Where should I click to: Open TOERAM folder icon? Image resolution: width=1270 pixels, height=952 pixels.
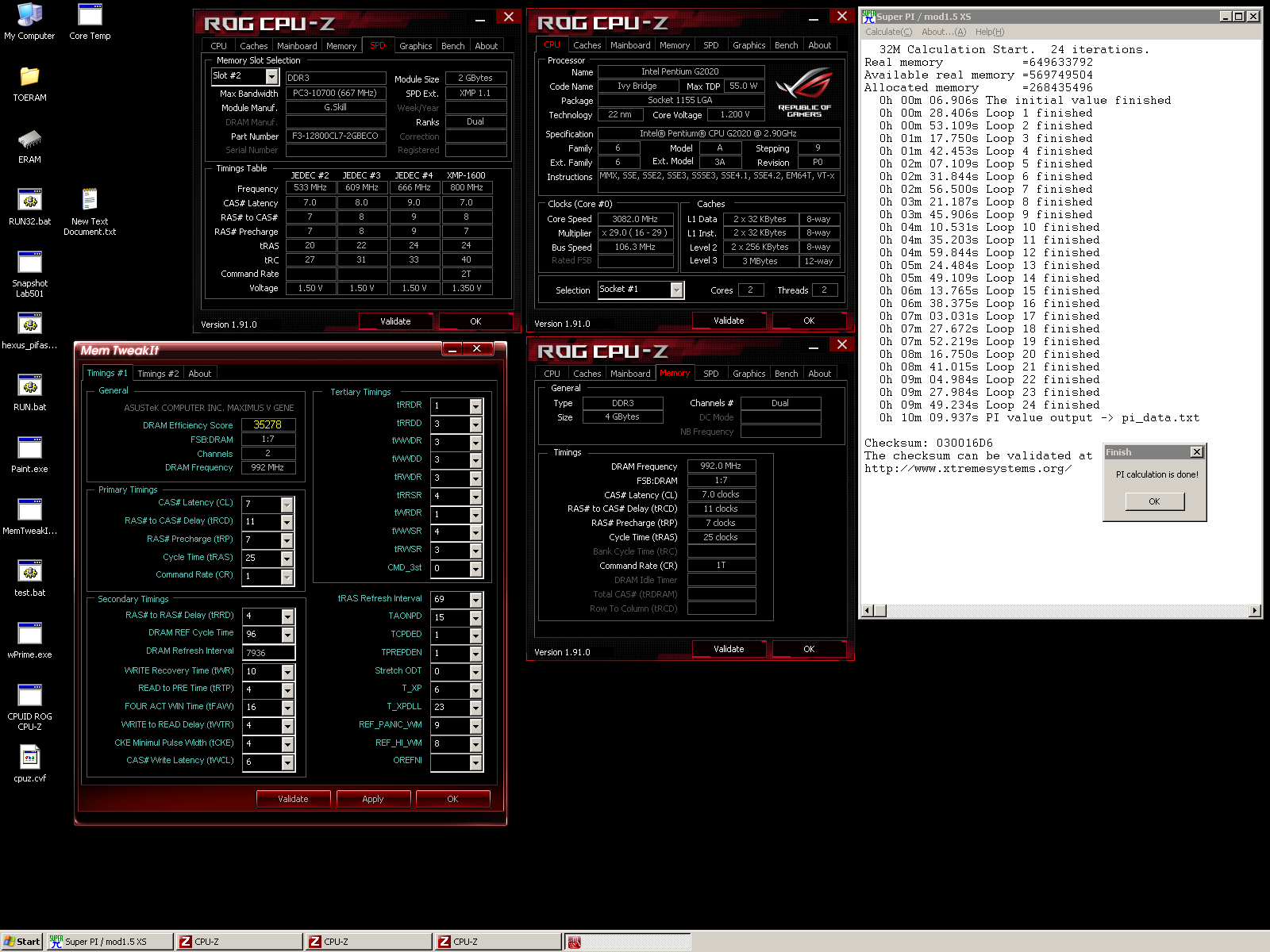(x=29, y=84)
